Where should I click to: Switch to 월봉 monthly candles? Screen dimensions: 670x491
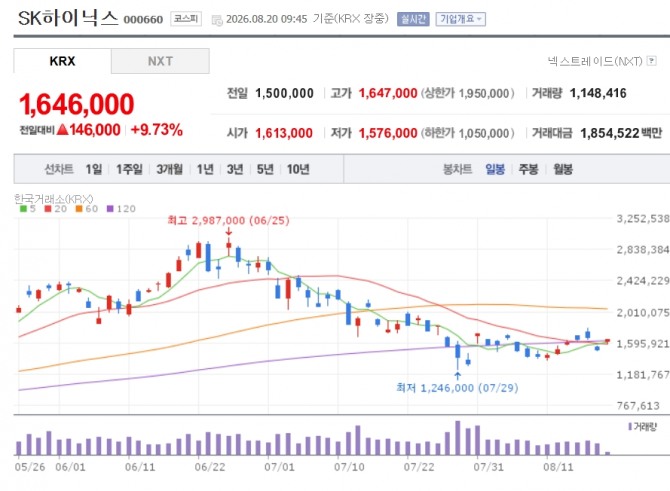563,170
